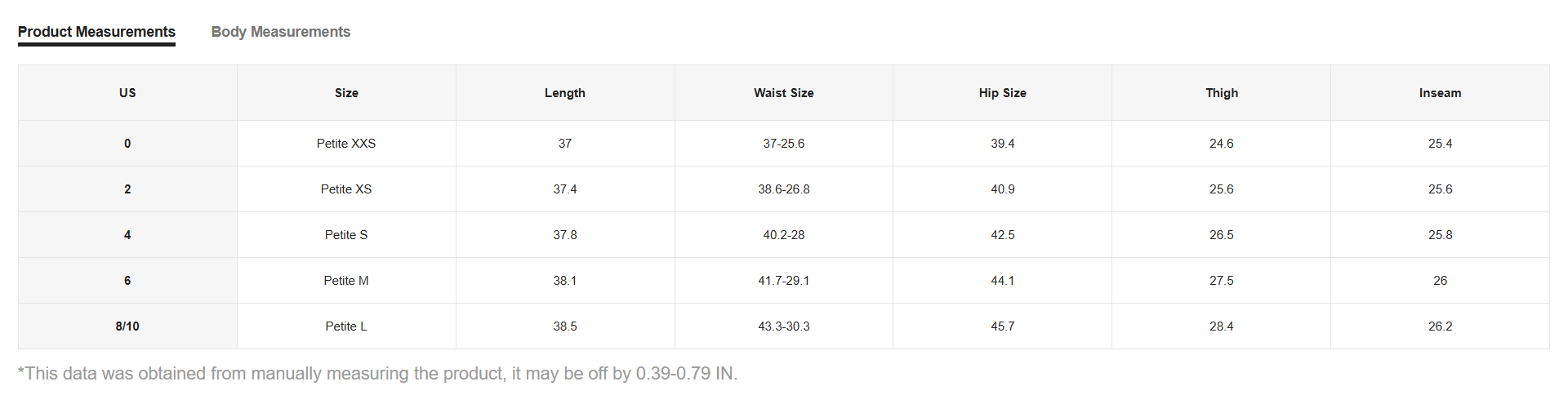Click the US column header
The width and height of the screenshot is (1568, 404).
[x=127, y=93]
